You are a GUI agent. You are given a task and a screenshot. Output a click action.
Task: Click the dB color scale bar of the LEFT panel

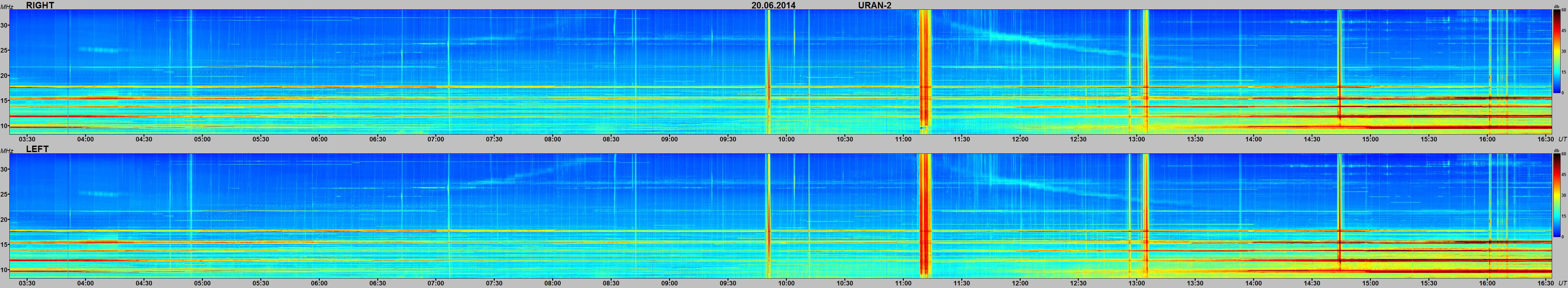click(1556, 196)
